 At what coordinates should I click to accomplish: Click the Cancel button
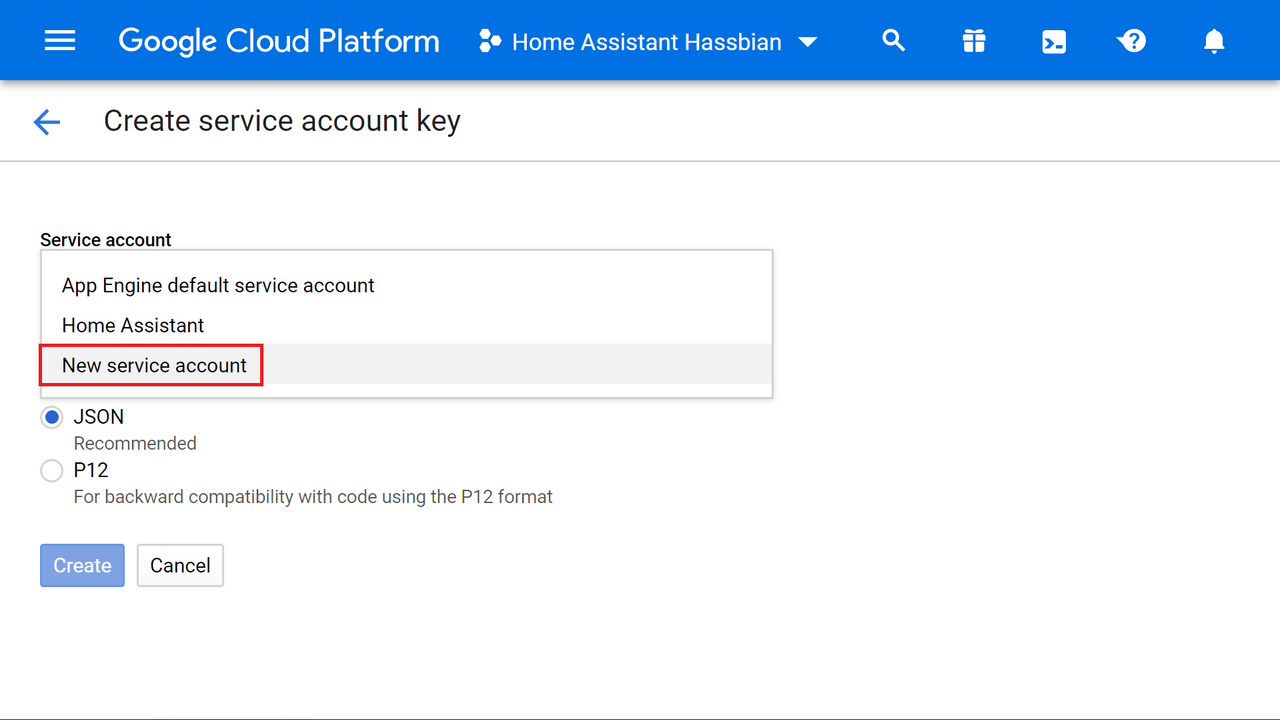[x=180, y=565]
